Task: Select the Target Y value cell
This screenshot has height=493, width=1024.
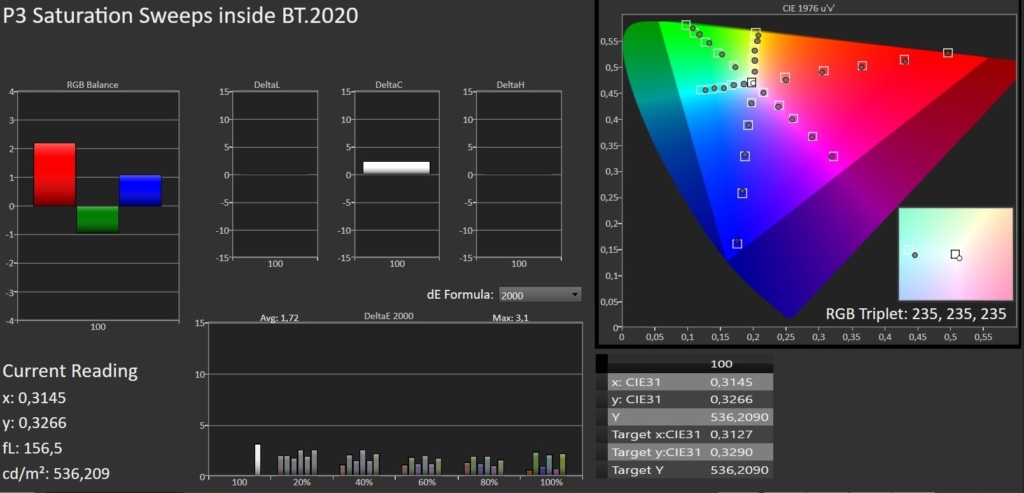Action: pyautogui.click(x=739, y=470)
